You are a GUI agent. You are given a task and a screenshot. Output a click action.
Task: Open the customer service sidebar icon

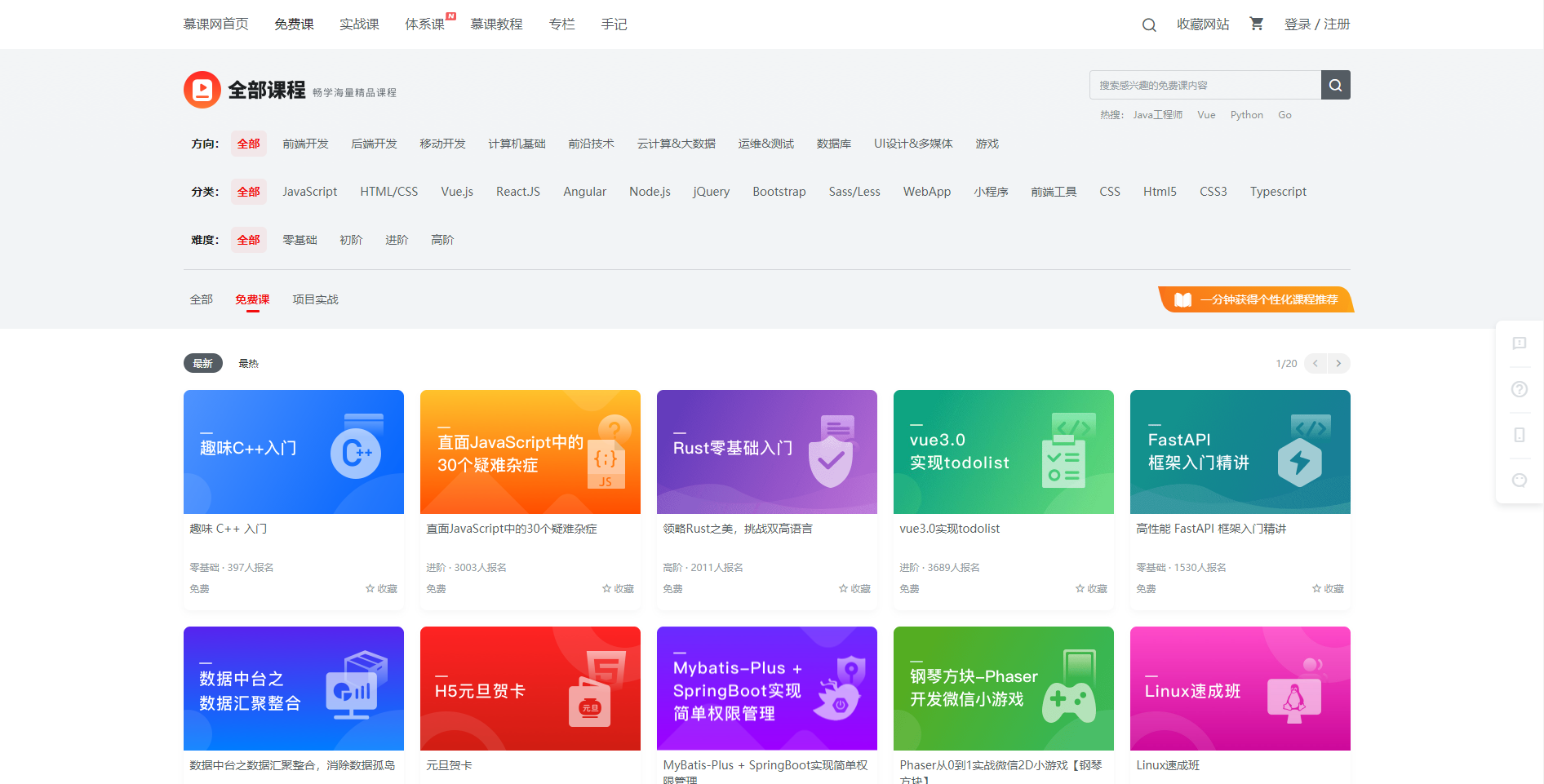1520,481
